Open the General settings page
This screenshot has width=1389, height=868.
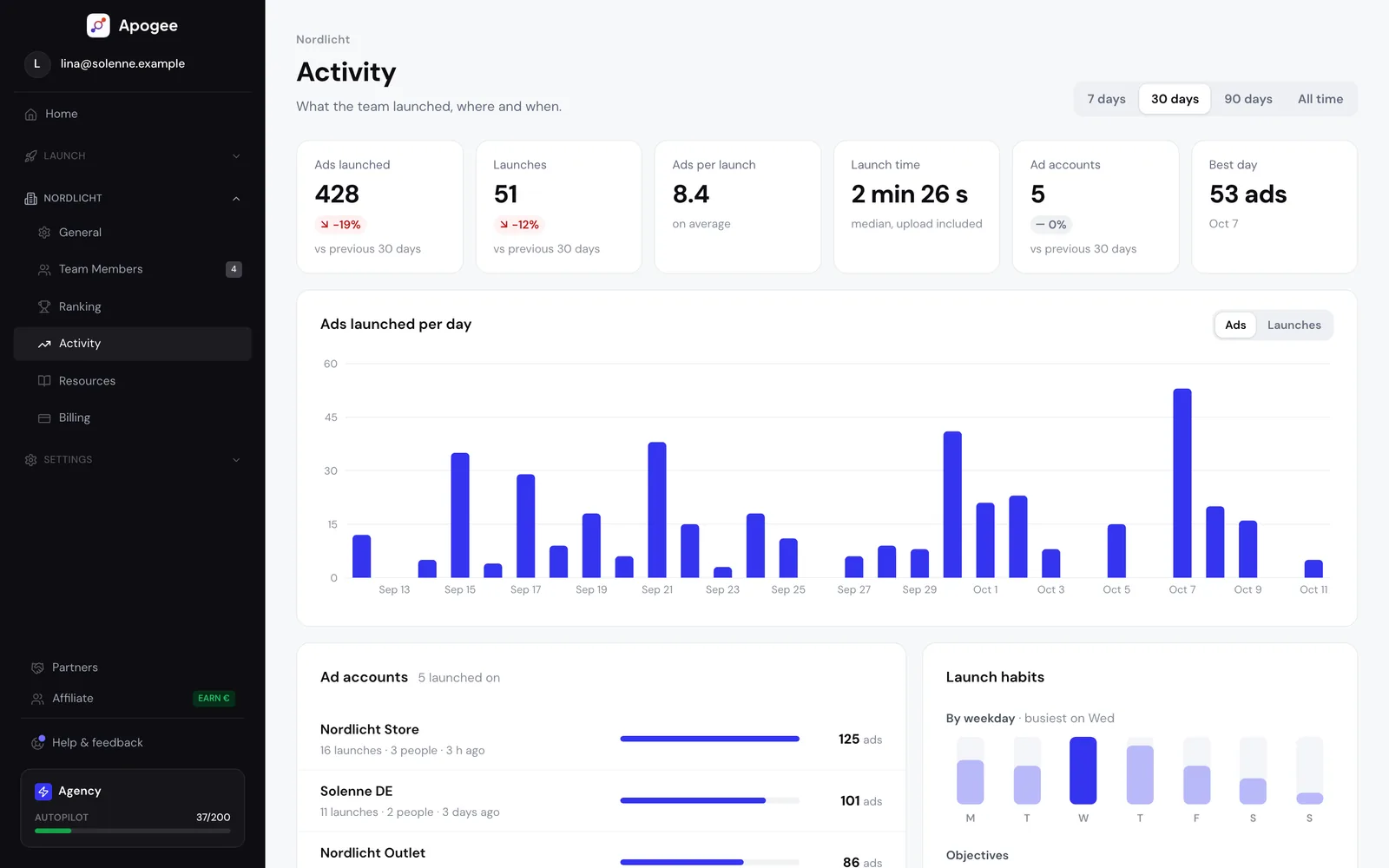click(x=133, y=233)
